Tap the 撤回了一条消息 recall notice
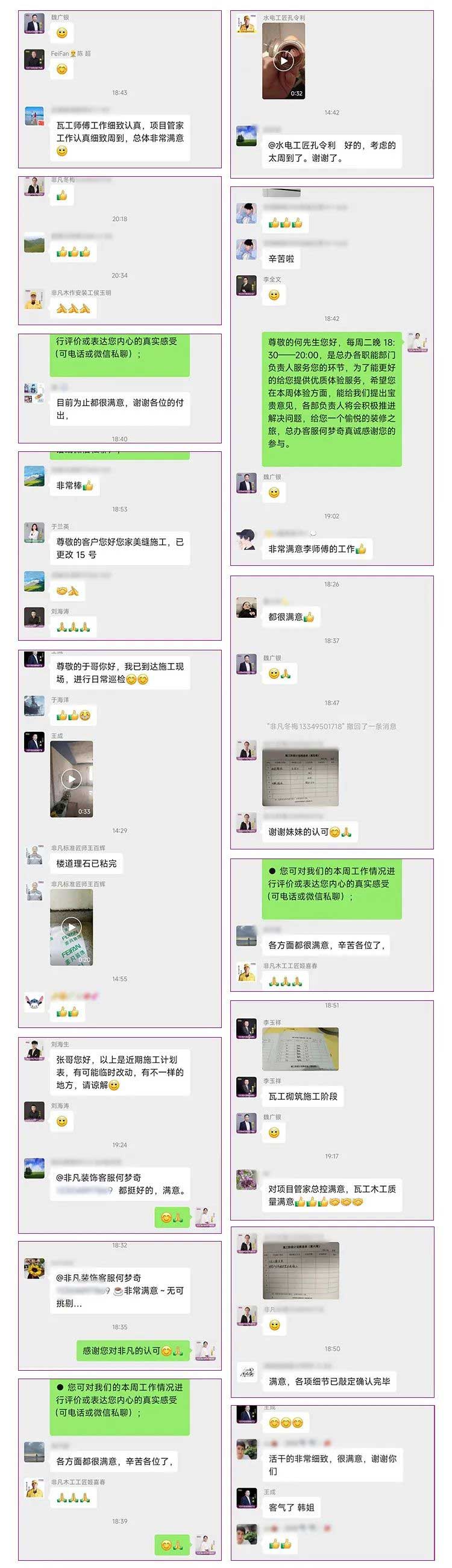Screen dimensions: 452x1568 click(331, 726)
